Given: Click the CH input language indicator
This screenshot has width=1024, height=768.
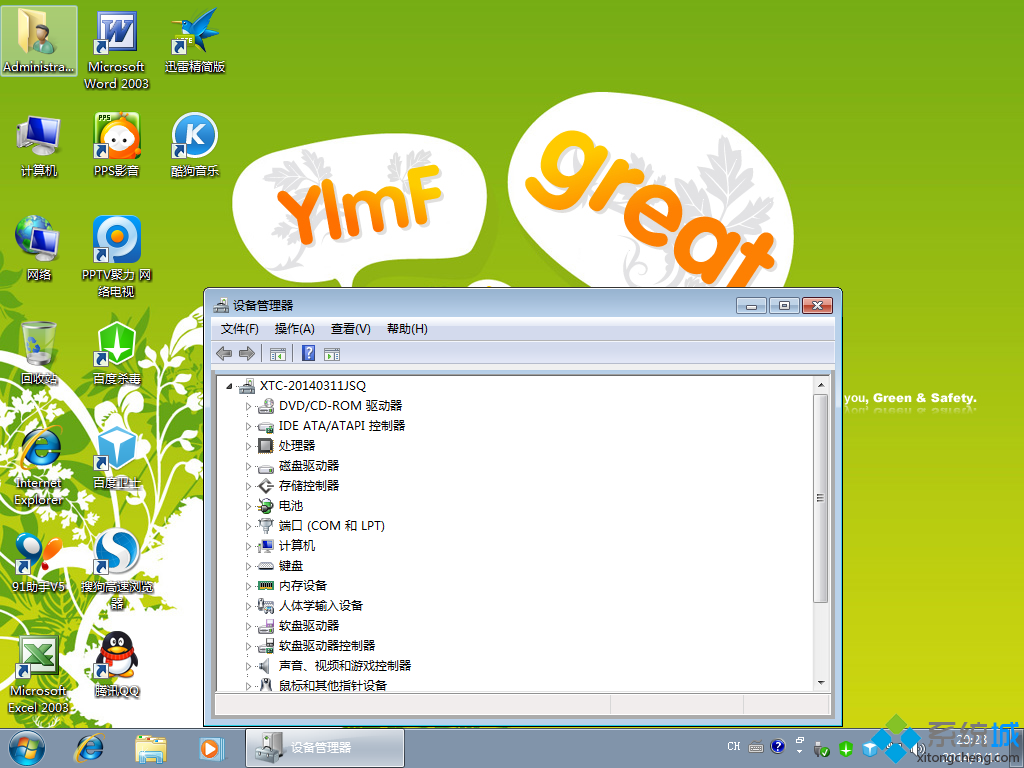Looking at the screenshot, I should (x=734, y=747).
